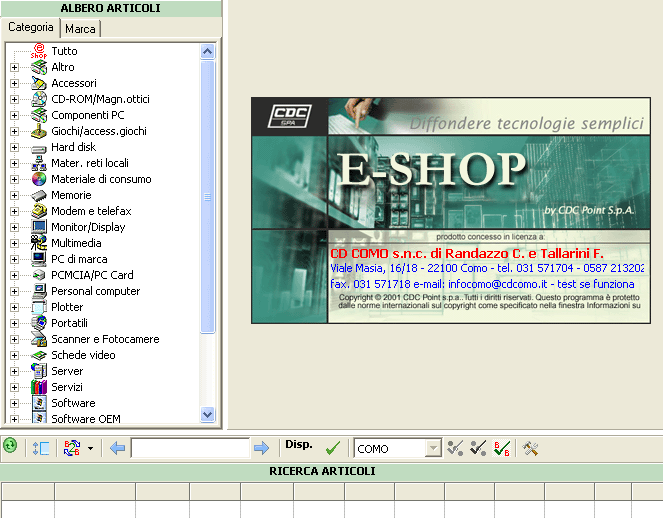663x518 pixels.
Task: Open the hammer and wrench tools icon
Action: tap(530, 448)
